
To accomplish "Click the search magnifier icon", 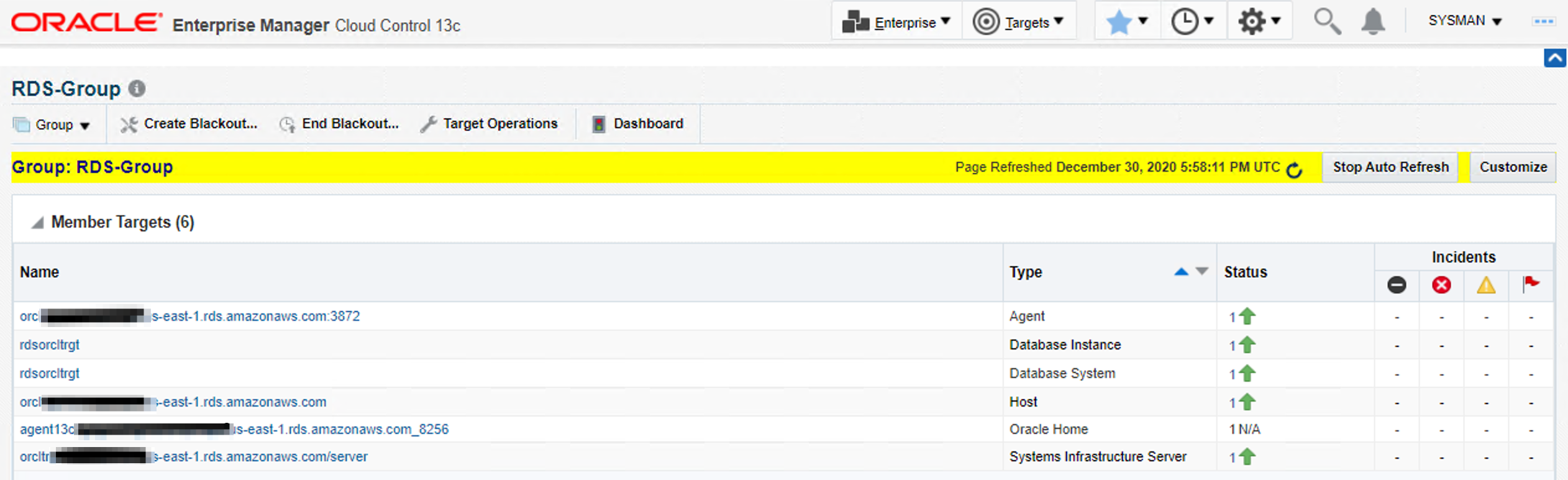I will (1326, 22).
